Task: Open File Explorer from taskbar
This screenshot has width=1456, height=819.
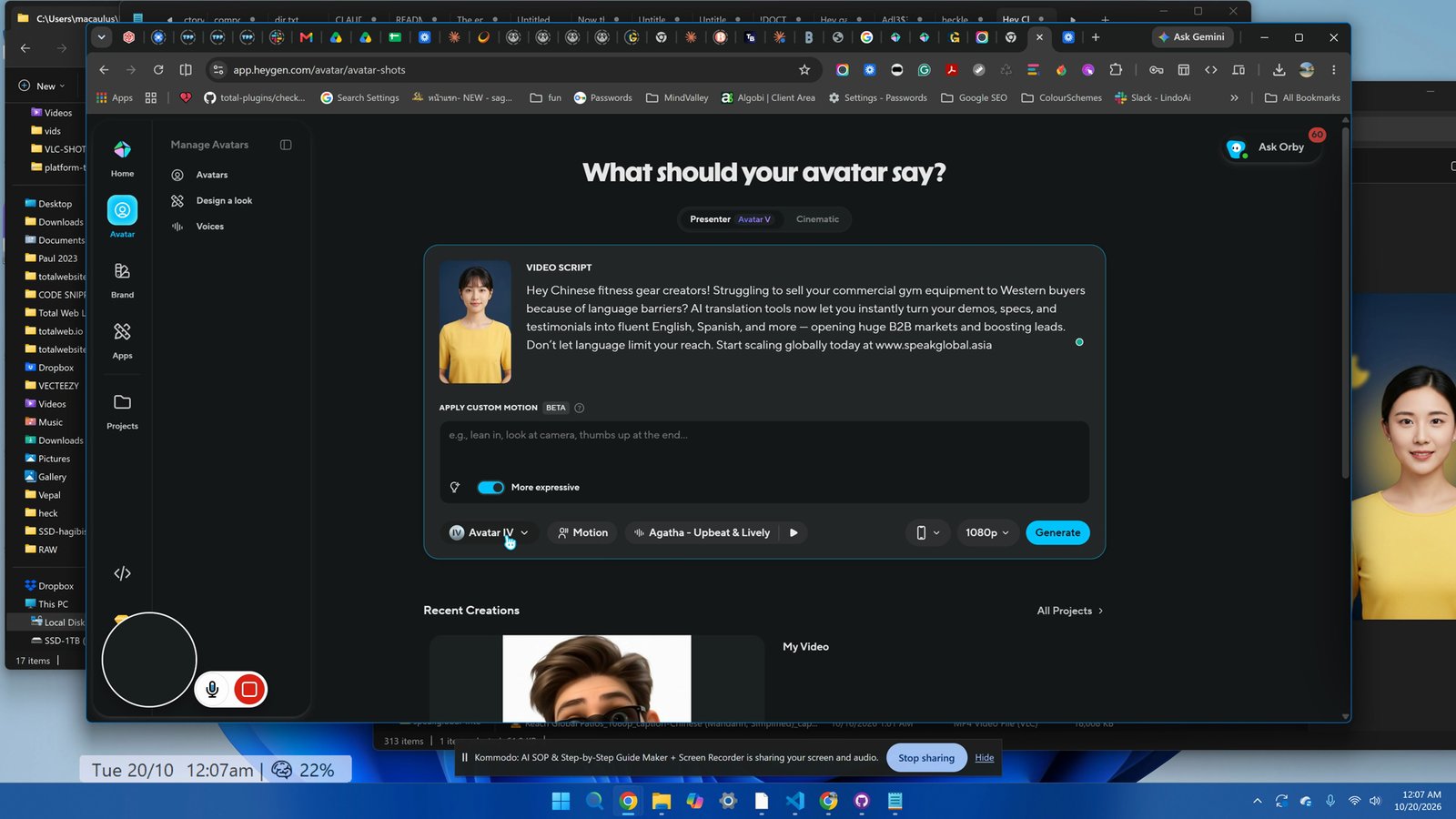Action: (662, 802)
